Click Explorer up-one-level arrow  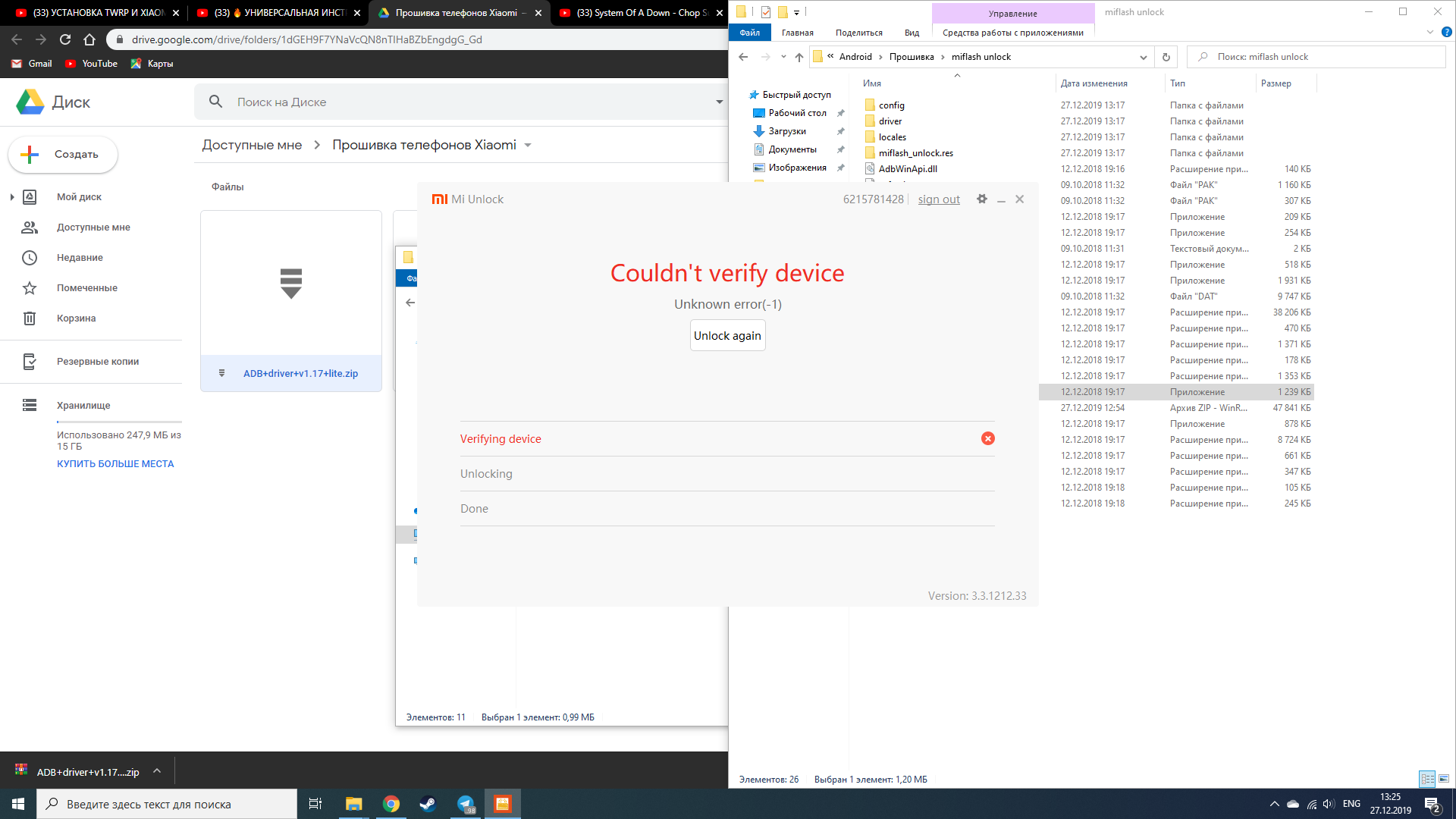[799, 57]
